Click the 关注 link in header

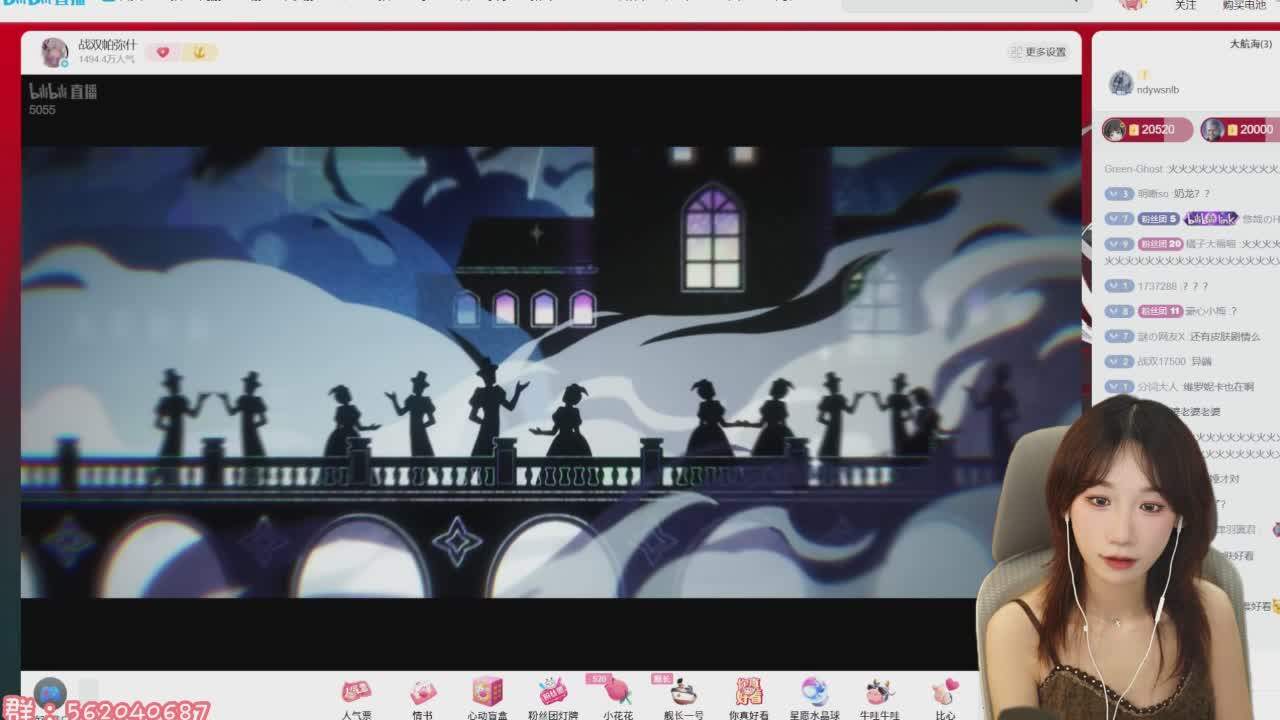[1186, 5]
